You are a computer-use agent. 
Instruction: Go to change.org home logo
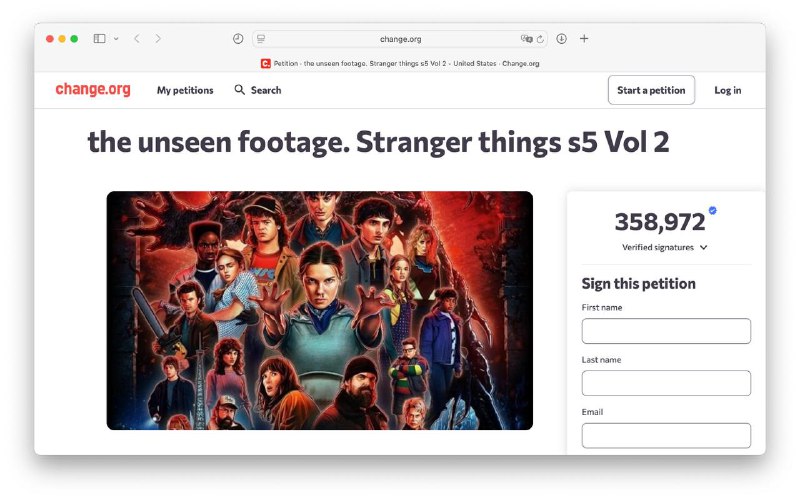point(93,90)
